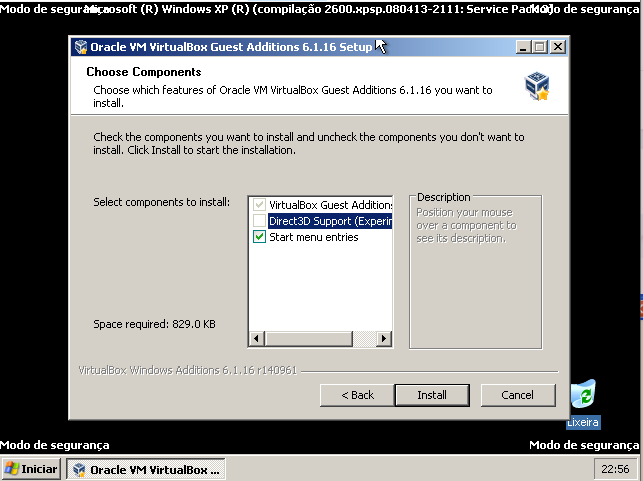This screenshot has height=481, width=643.
Task: Toggle the VirtualBox Guest Additions checkbox
Action: point(259,205)
